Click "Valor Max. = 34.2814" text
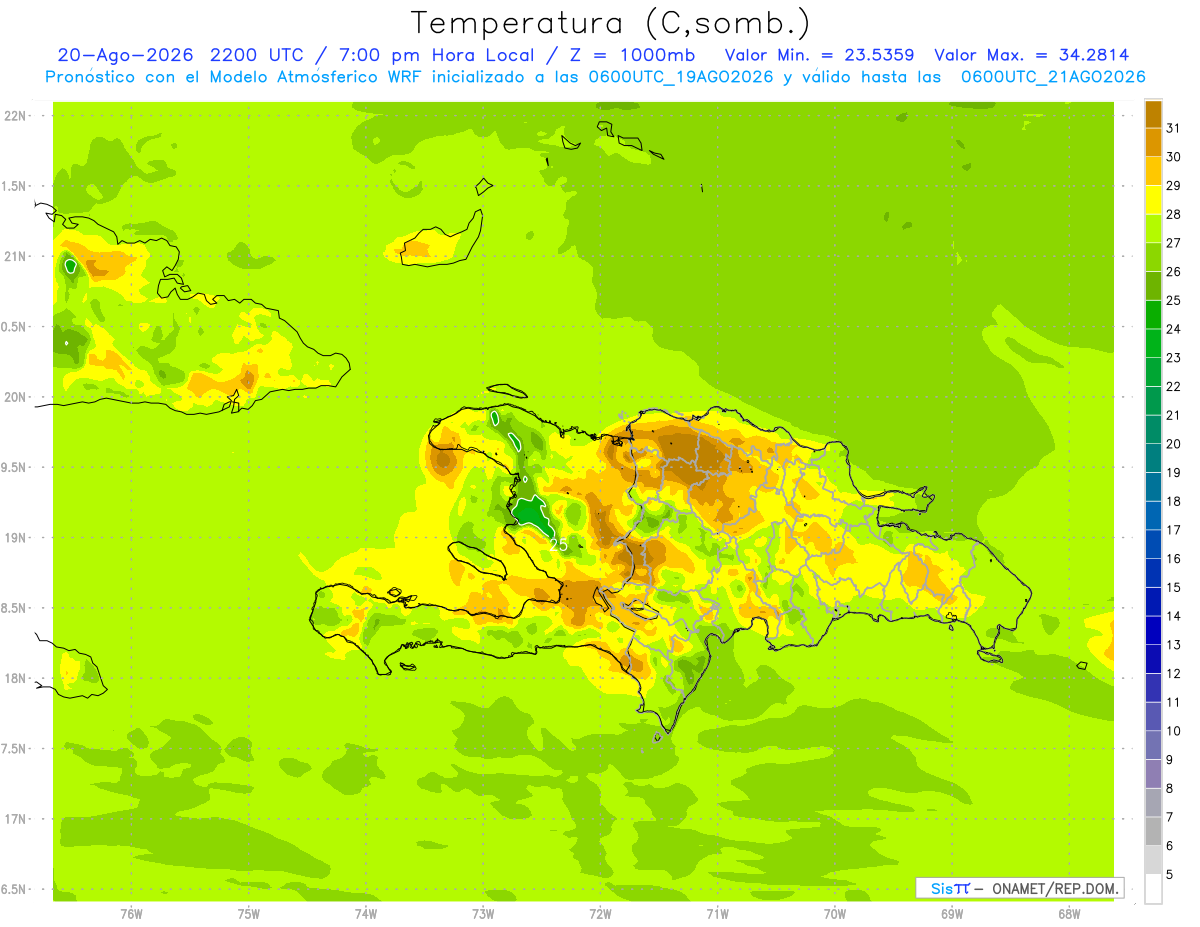 [1031, 55]
